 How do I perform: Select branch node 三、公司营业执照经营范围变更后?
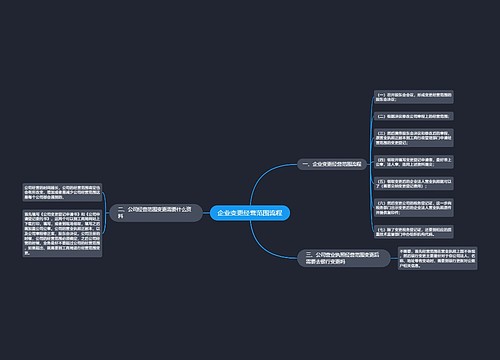(x=343, y=258)
